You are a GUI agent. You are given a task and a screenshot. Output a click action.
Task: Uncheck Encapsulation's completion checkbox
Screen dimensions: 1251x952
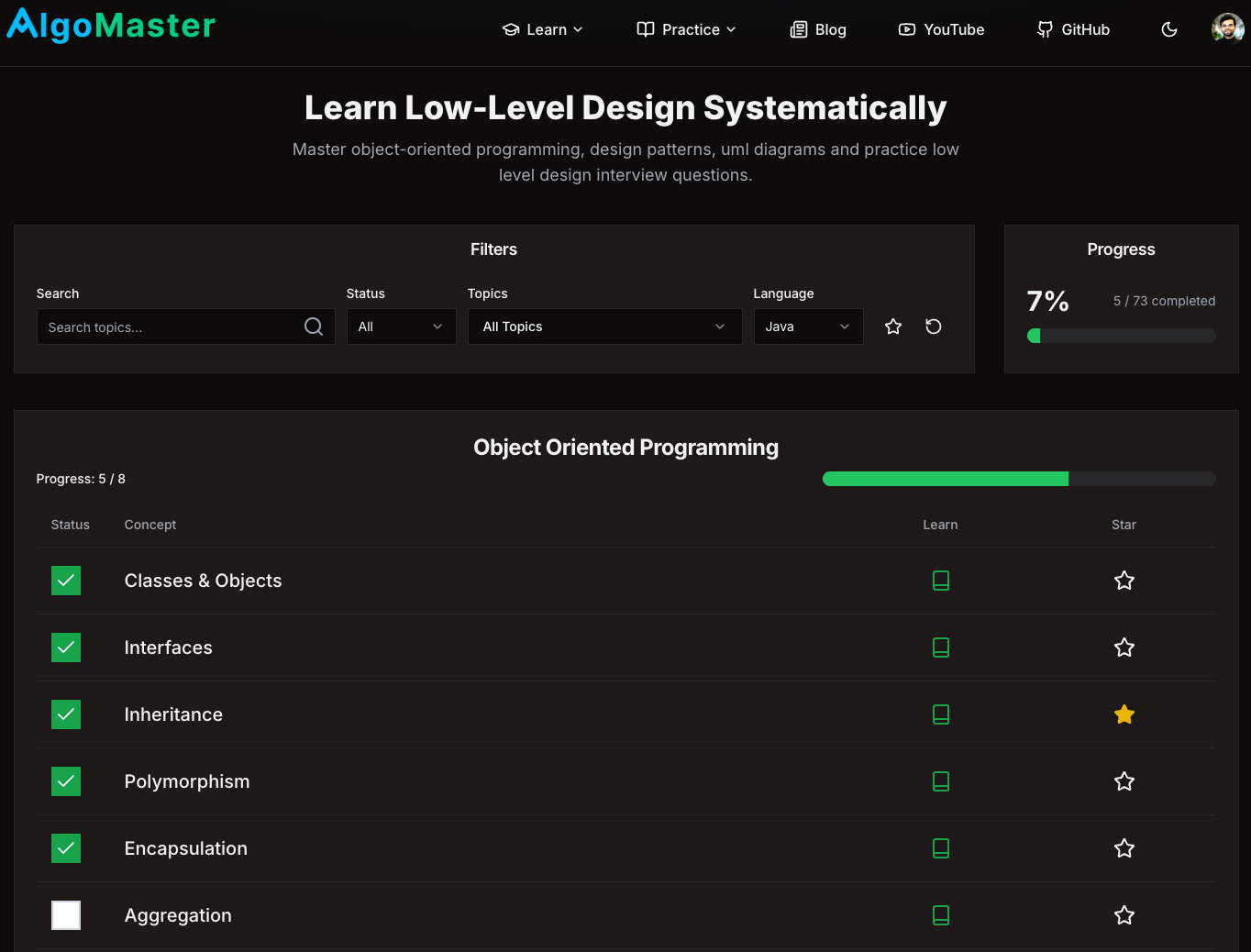pos(65,848)
